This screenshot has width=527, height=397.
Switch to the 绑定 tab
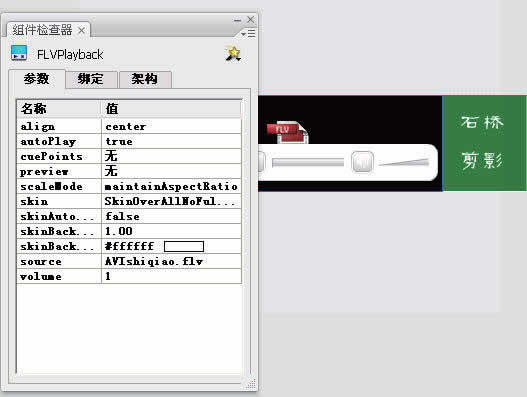coord(91,79)
